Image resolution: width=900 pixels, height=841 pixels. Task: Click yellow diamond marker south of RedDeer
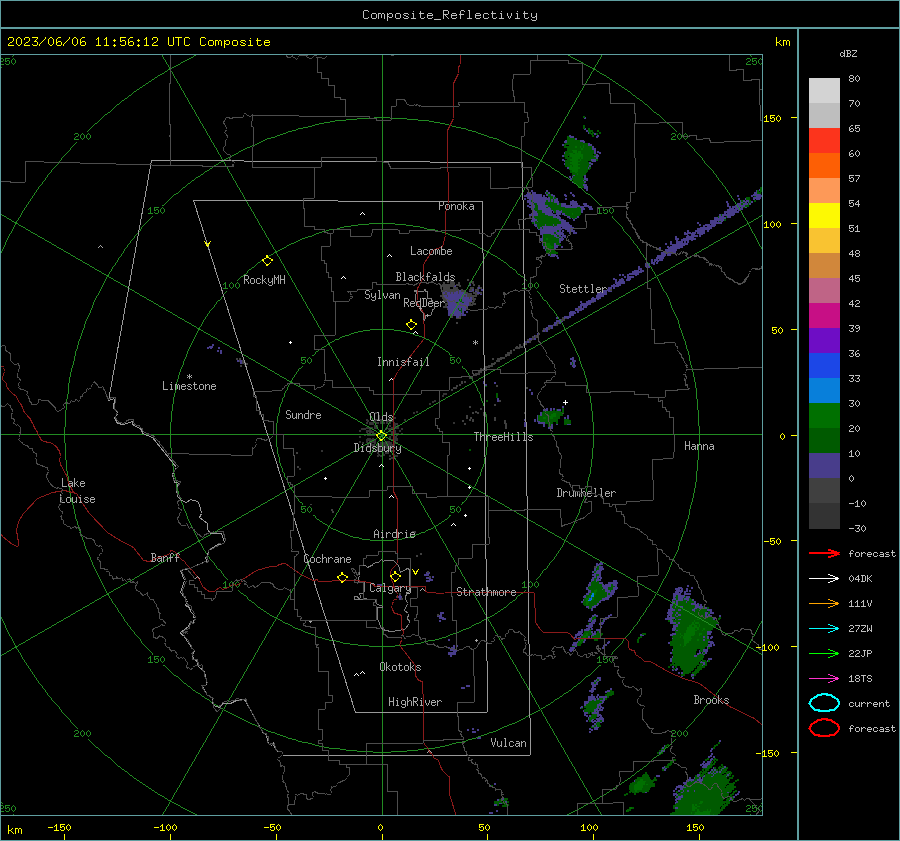(412, 325)
